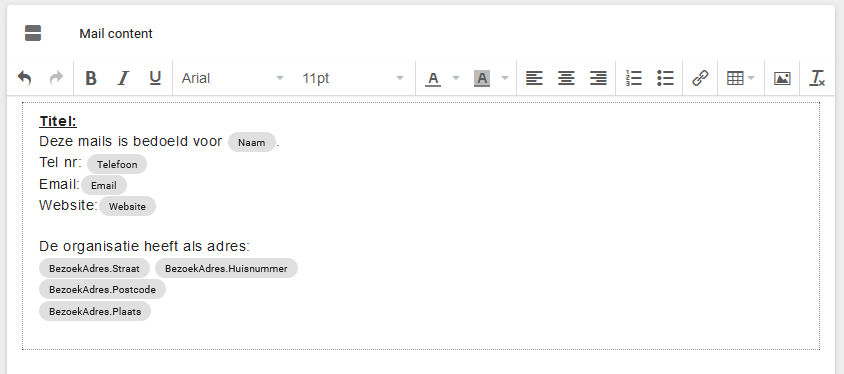Open the Arial font family dropdown
Image resolution: width=844 pixels, height=374 pixels.
coord(233,79)
